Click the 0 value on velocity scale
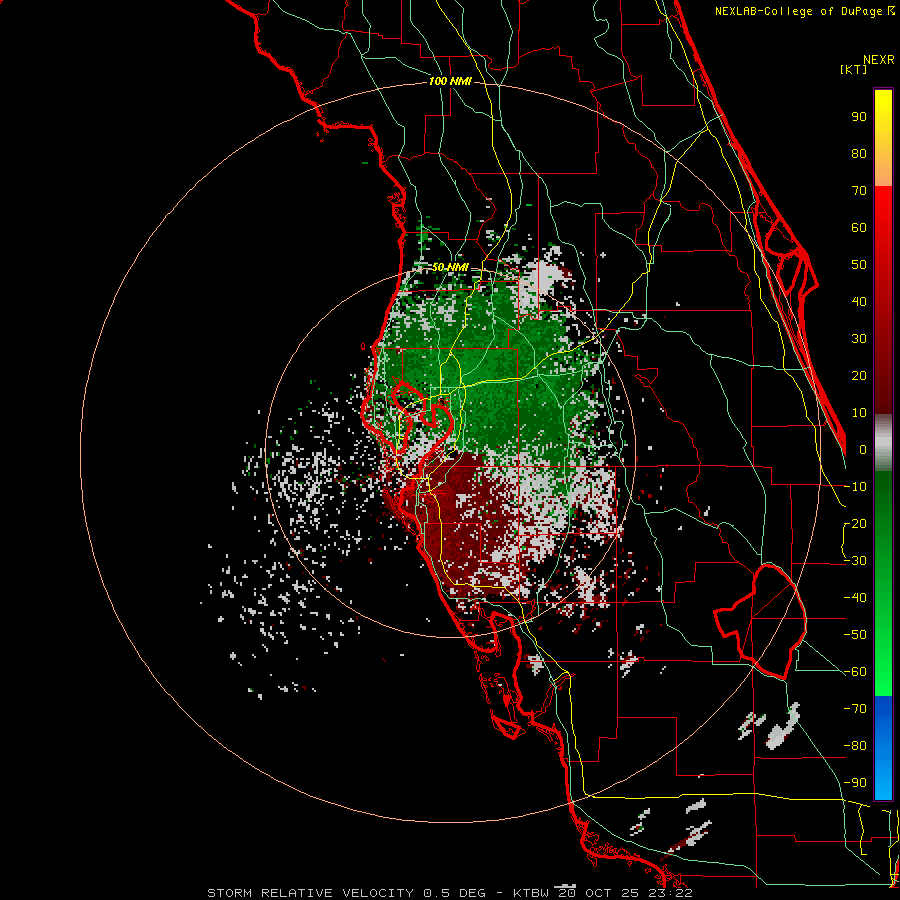This screenshot has height=900, width=900. 863,449
